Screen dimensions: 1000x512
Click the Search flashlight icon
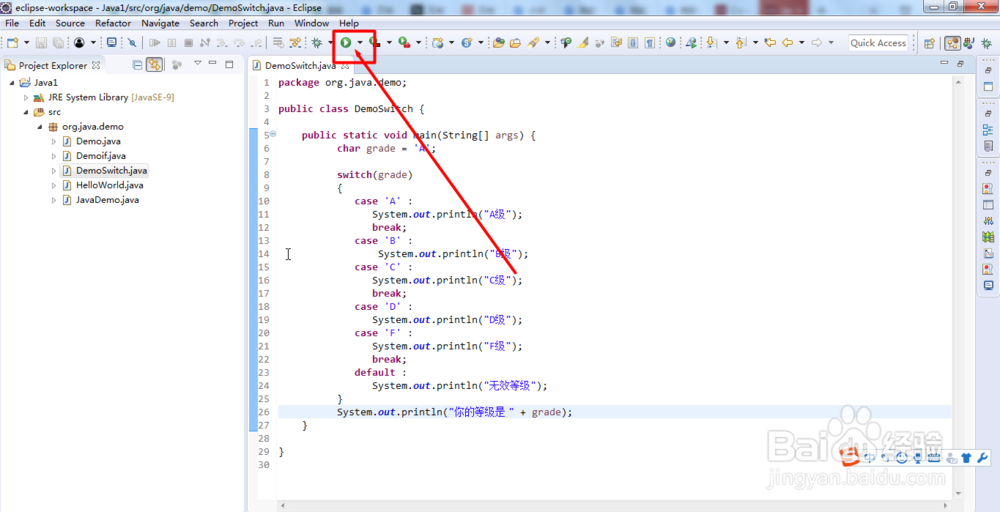[533, 43]
